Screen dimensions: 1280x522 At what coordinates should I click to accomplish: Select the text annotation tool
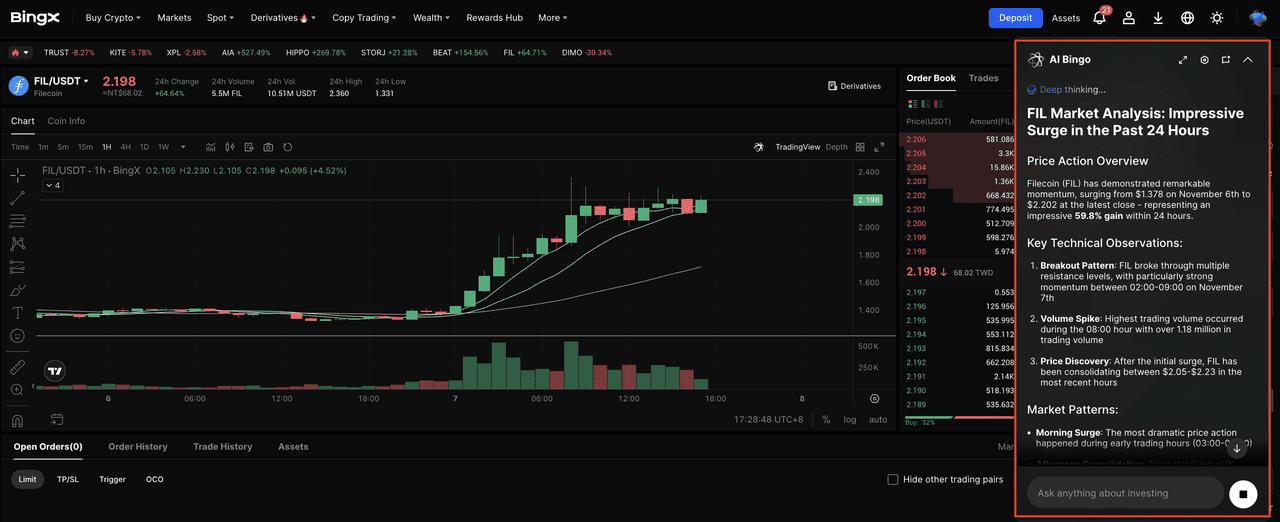pyautogui.click(x=18, y=313)
